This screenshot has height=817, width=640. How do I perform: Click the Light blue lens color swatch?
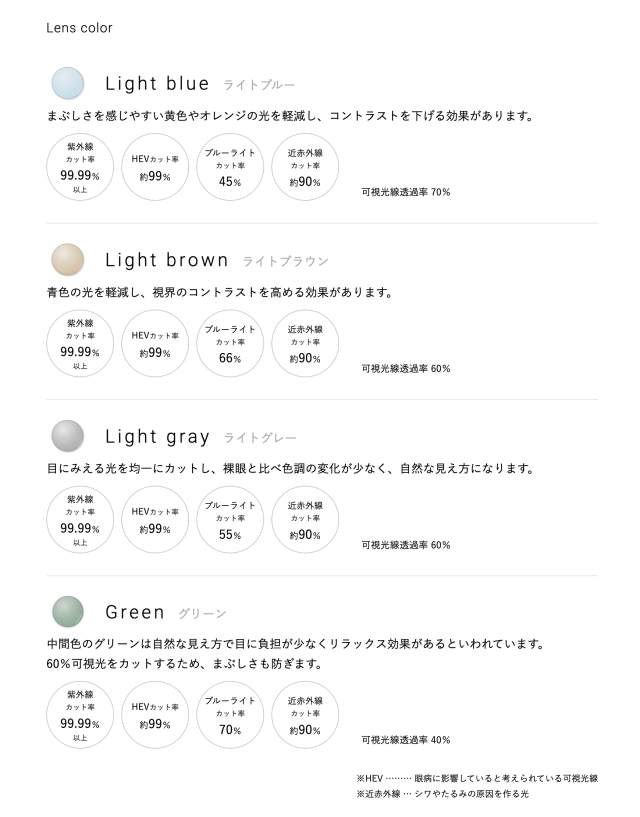point(67,82)
